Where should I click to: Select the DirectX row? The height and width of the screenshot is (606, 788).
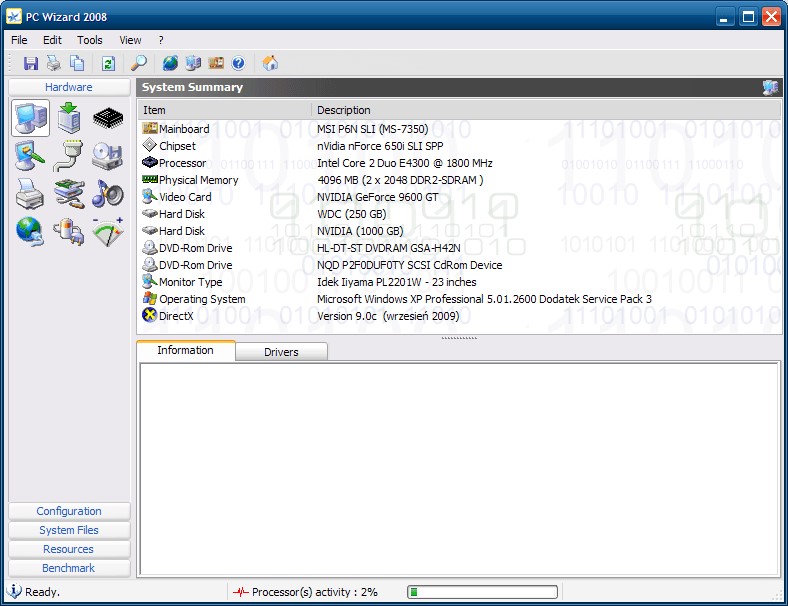pos(460,316)
